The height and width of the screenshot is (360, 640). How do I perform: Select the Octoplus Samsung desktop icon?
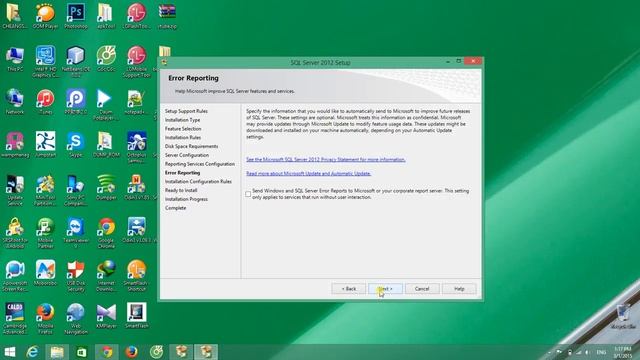tap(136, 147)
